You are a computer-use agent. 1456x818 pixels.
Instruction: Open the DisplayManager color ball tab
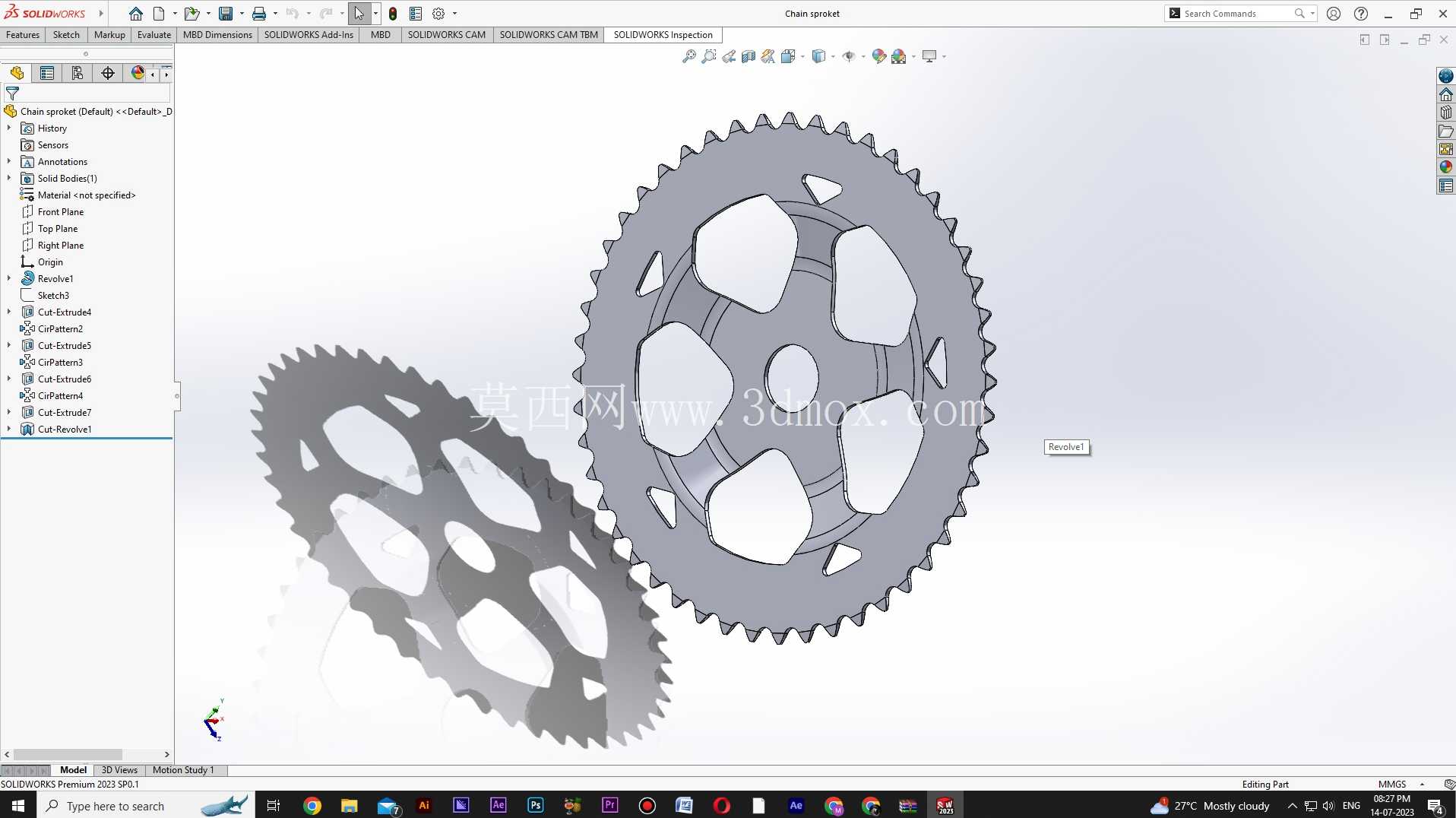[x=138, y=73]
